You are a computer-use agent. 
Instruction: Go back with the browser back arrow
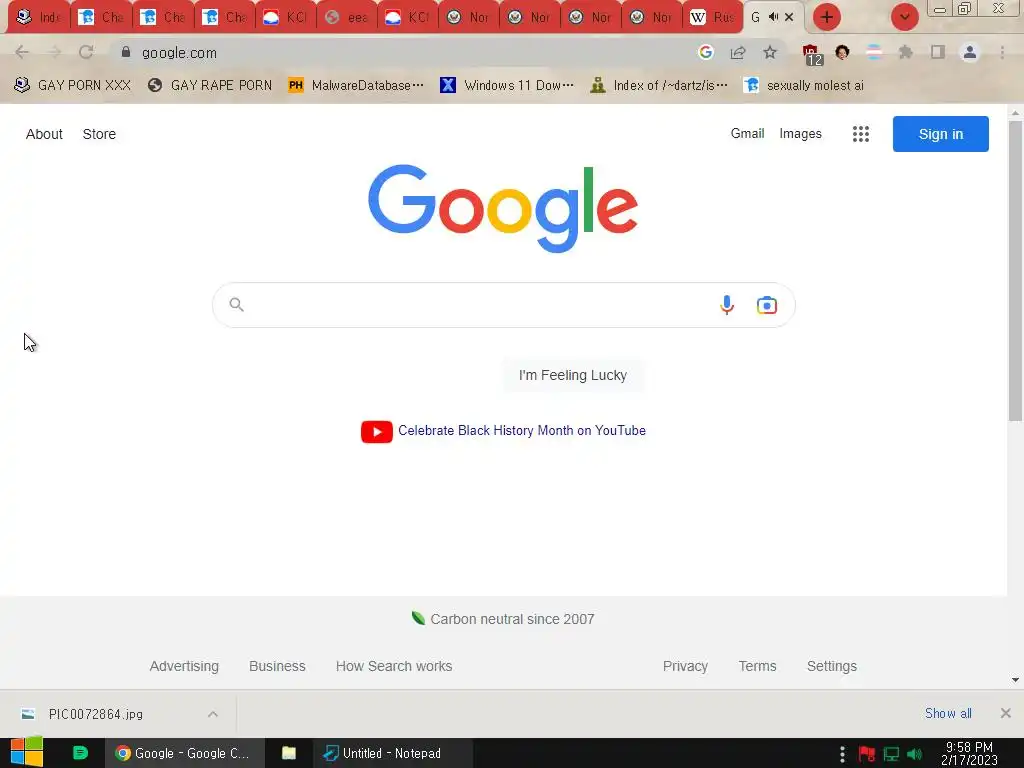22,53
